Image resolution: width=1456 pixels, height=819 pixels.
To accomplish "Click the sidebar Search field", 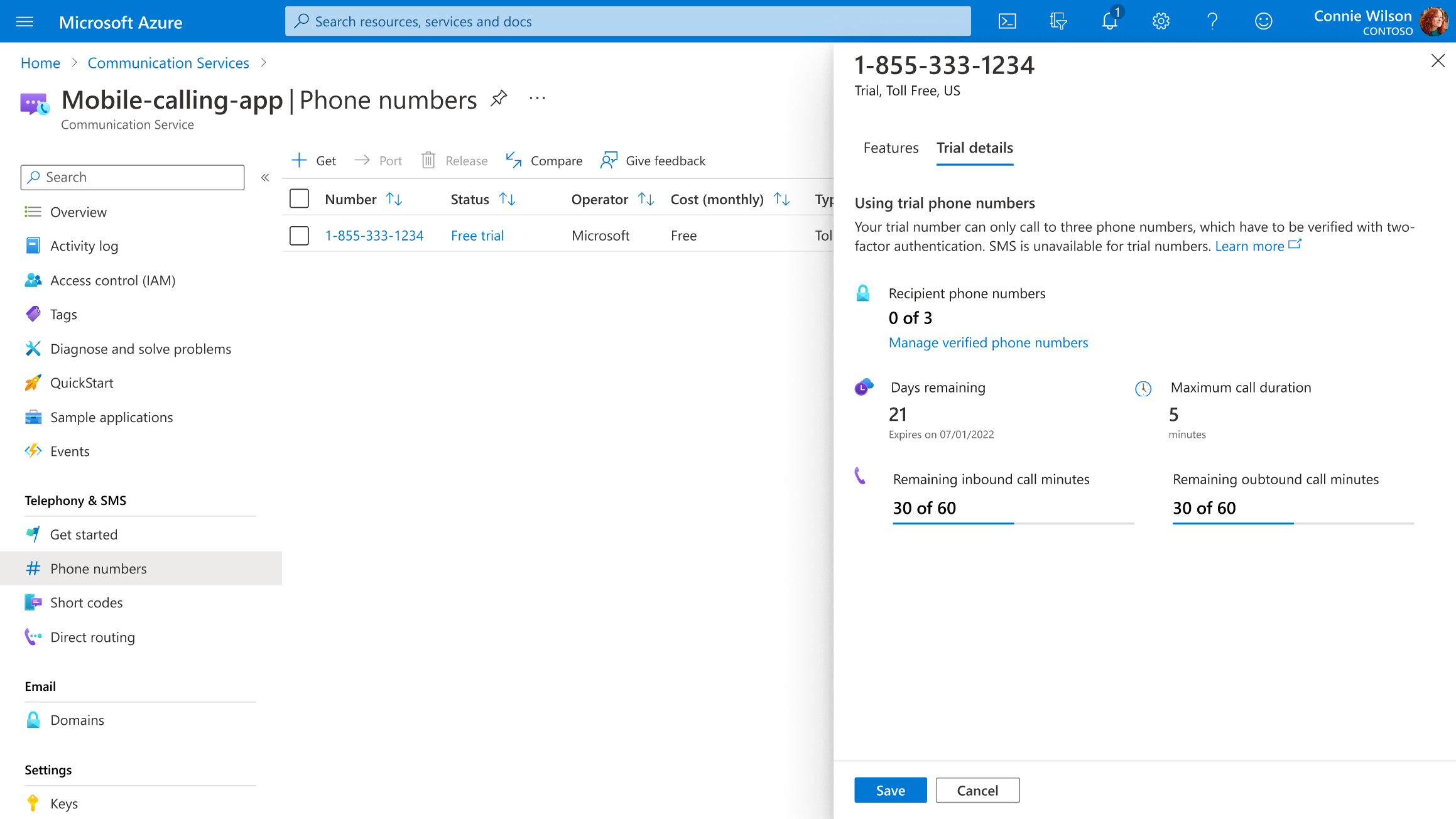I will 133,177.
